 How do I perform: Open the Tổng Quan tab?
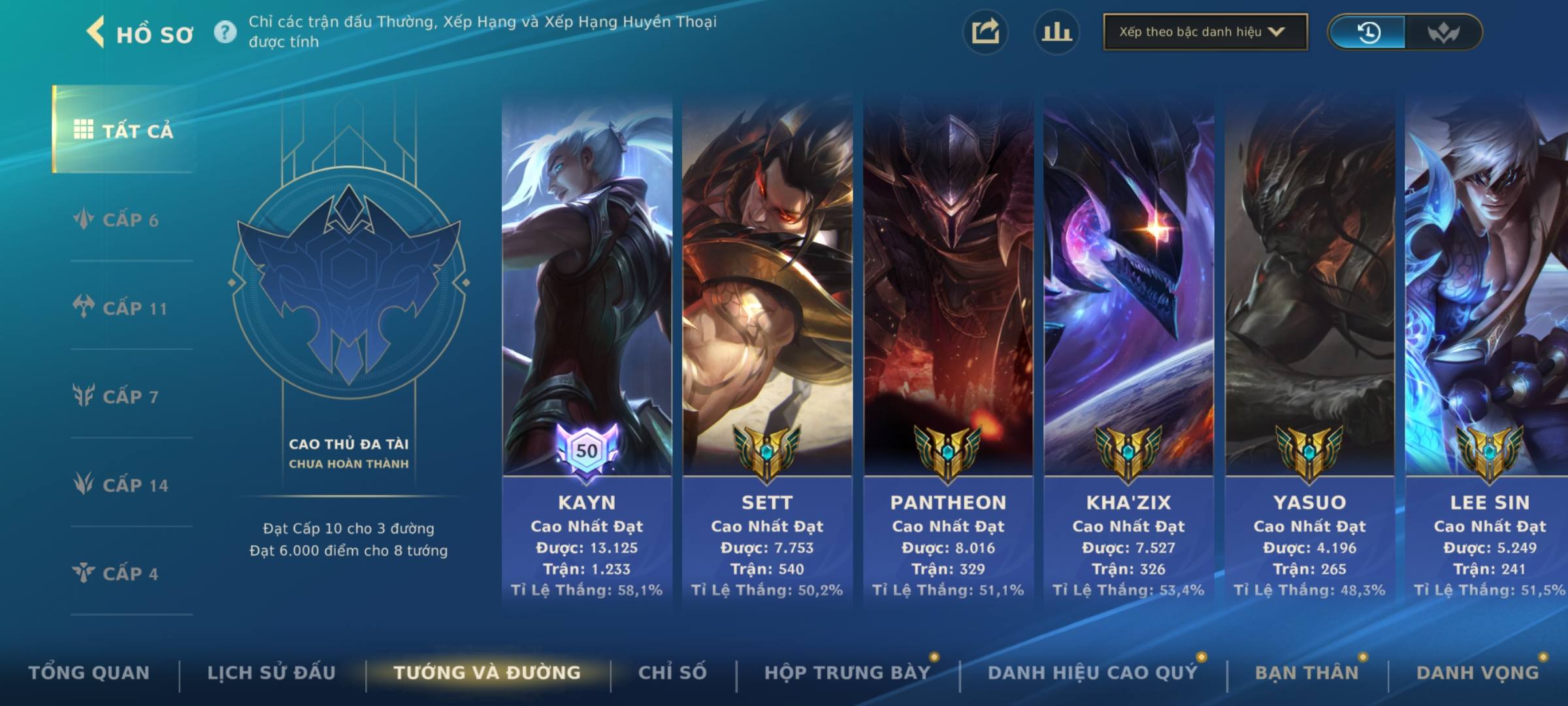[90, 673]
